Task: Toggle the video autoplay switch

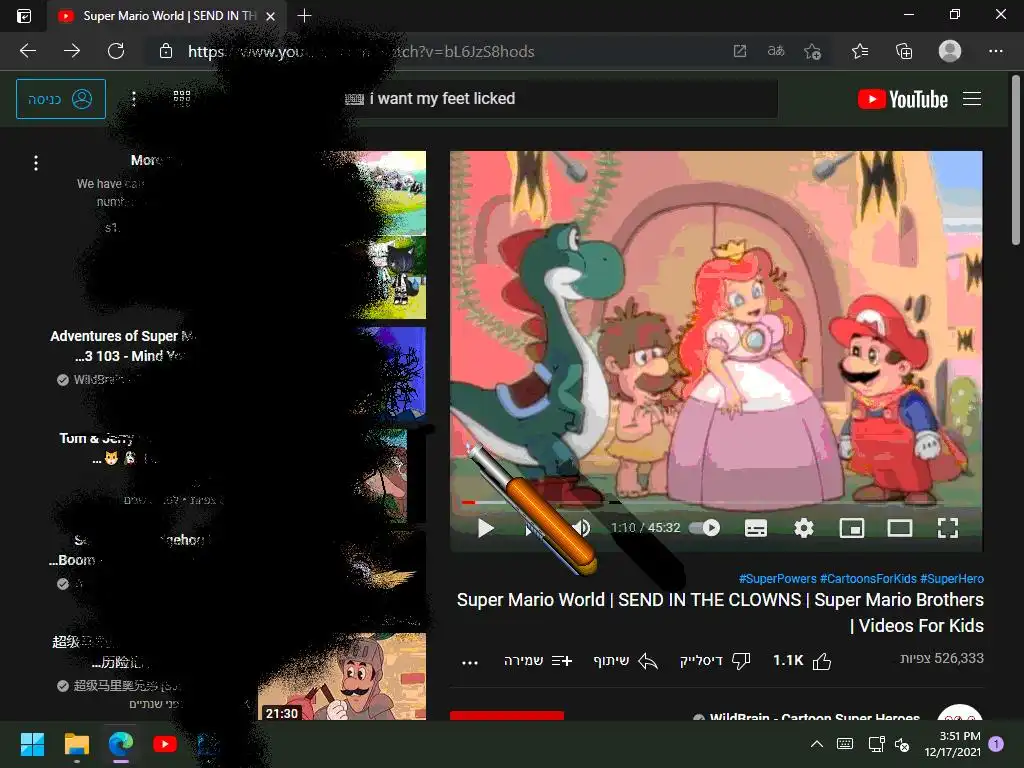Action: click(705, 528)
